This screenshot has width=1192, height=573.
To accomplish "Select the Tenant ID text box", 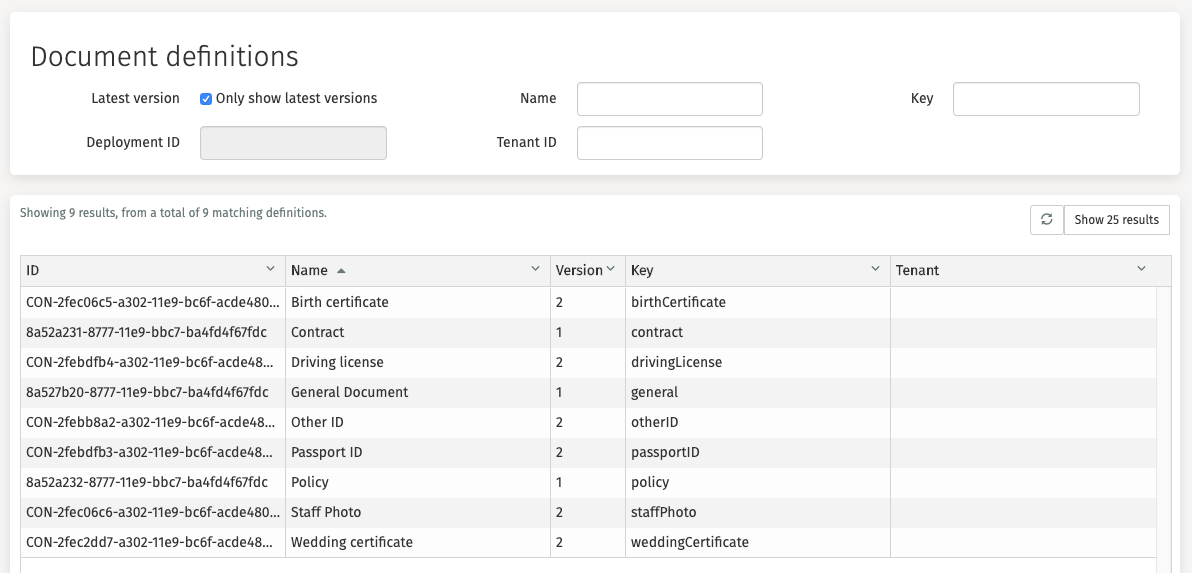I will [x=669, y=143].
